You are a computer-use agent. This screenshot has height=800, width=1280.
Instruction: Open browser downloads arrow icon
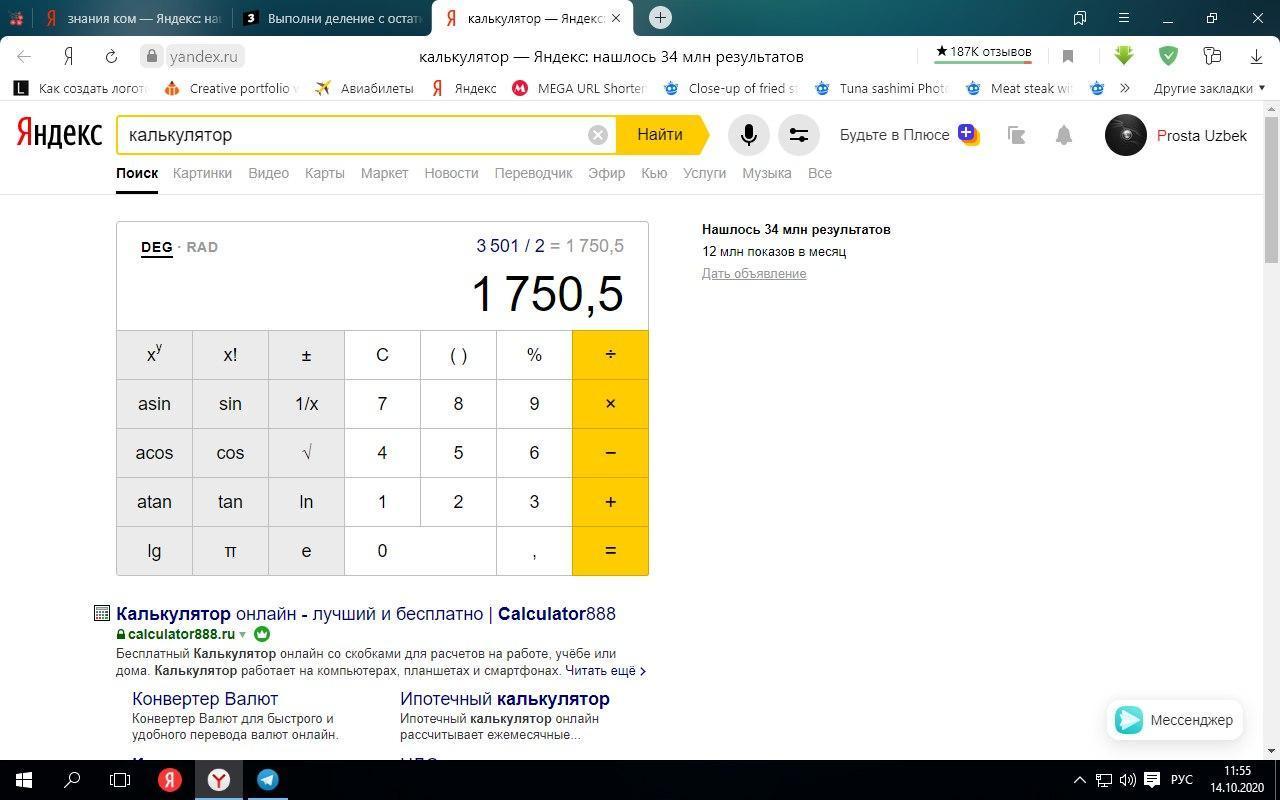pyautogui.click(x=1256, y=56)
